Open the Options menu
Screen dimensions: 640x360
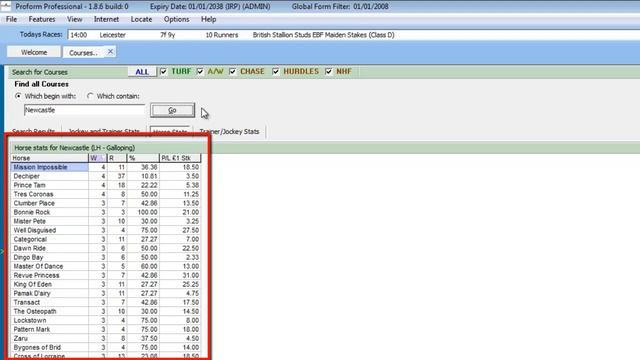[x=176, y=19]
